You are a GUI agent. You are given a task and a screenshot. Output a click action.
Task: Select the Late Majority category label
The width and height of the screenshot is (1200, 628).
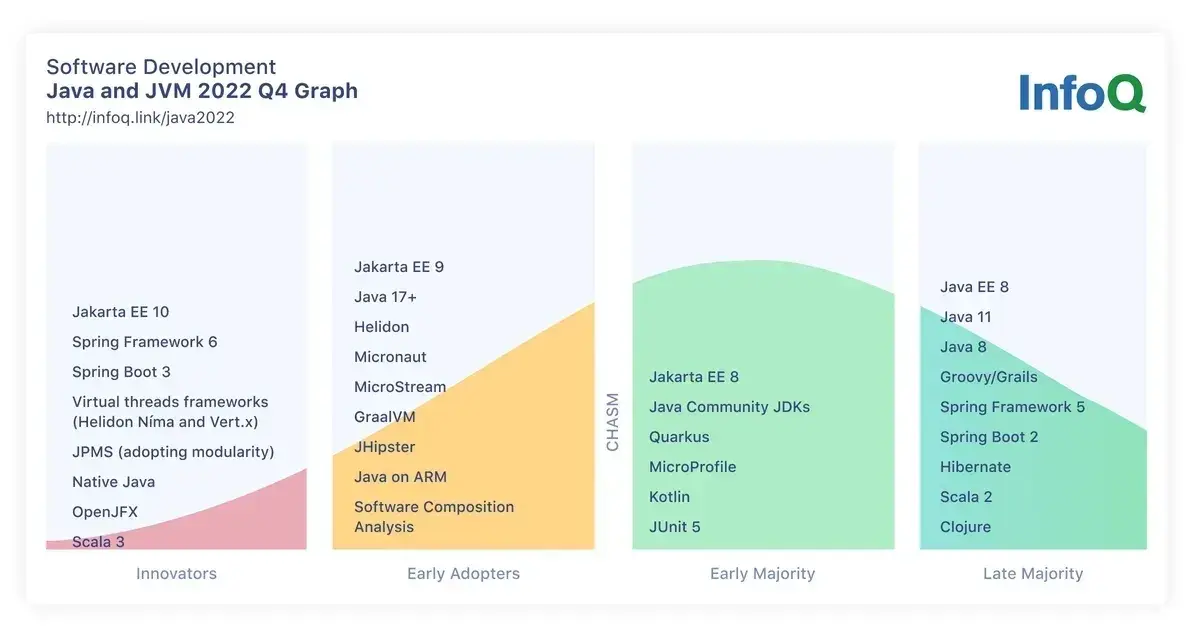(1032, 574)
